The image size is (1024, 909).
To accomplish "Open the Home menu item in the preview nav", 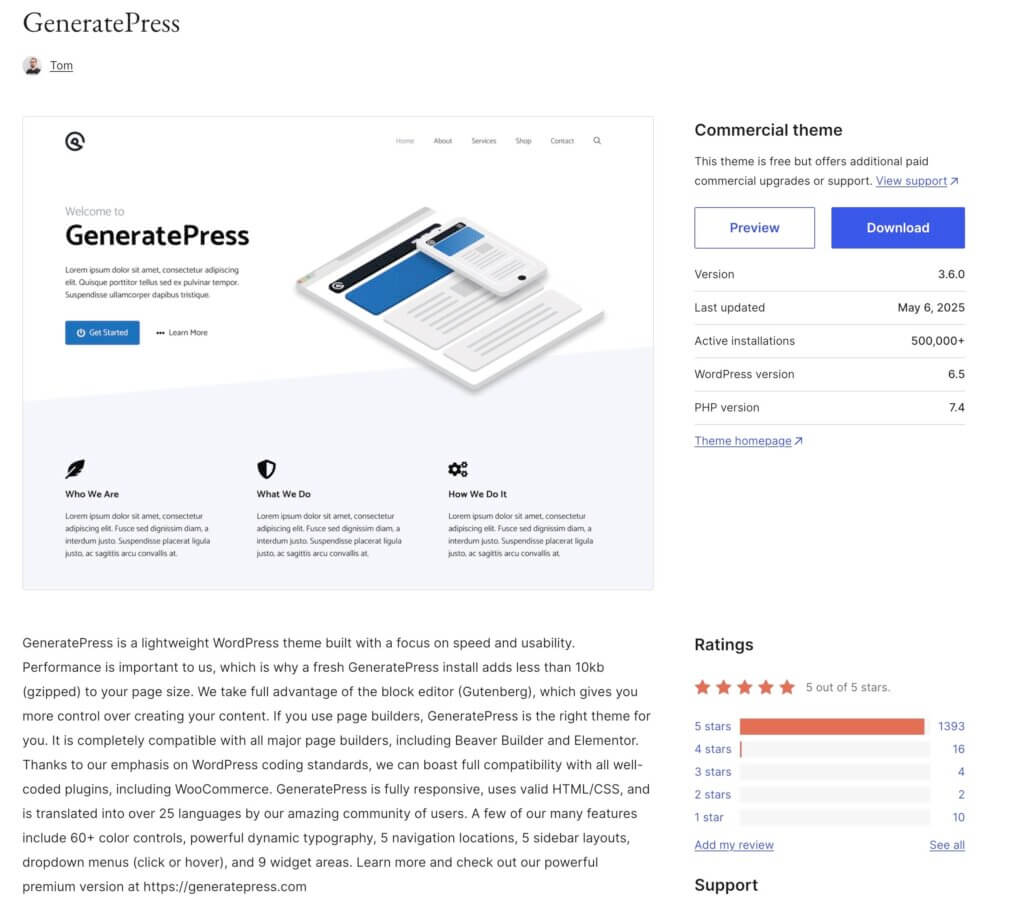I will click(x=405, y=141).
